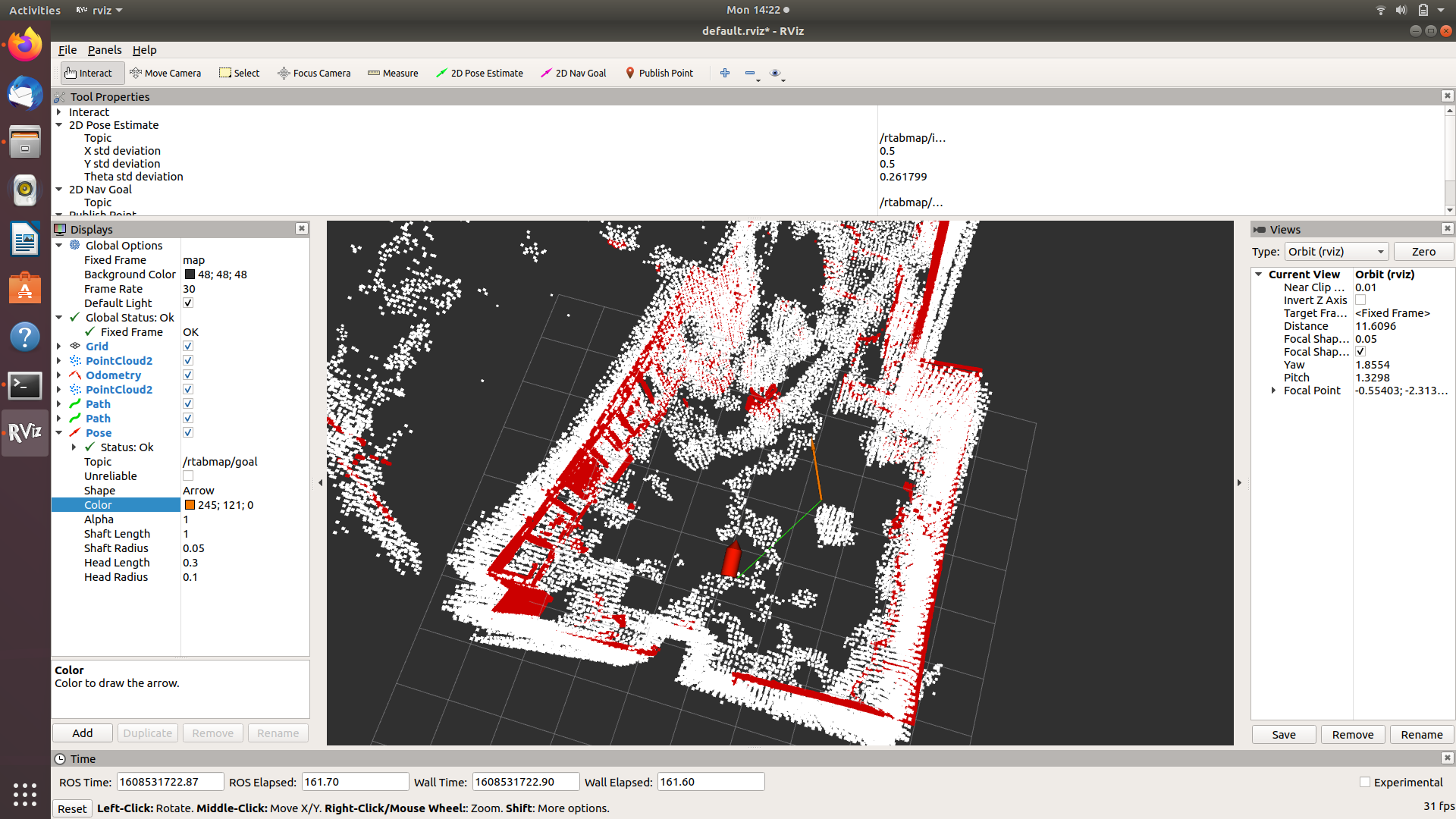Select the 2D Nav Goal tool
Viewport: 1456px width, 819px height.
point(573,73)
